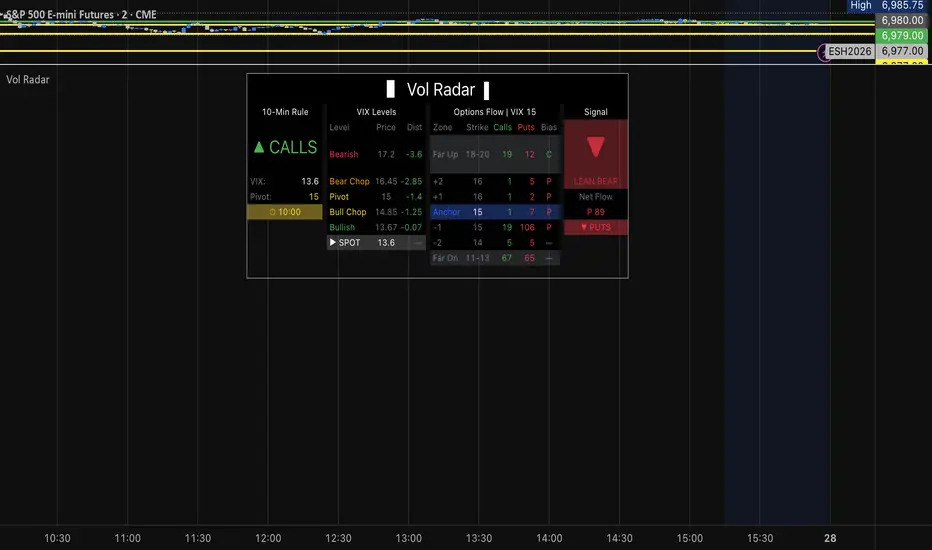Select the highlighted Anchor zone row
Image resolution: width=932 pixels, height=550 pixels.
[x=495, y=212]
